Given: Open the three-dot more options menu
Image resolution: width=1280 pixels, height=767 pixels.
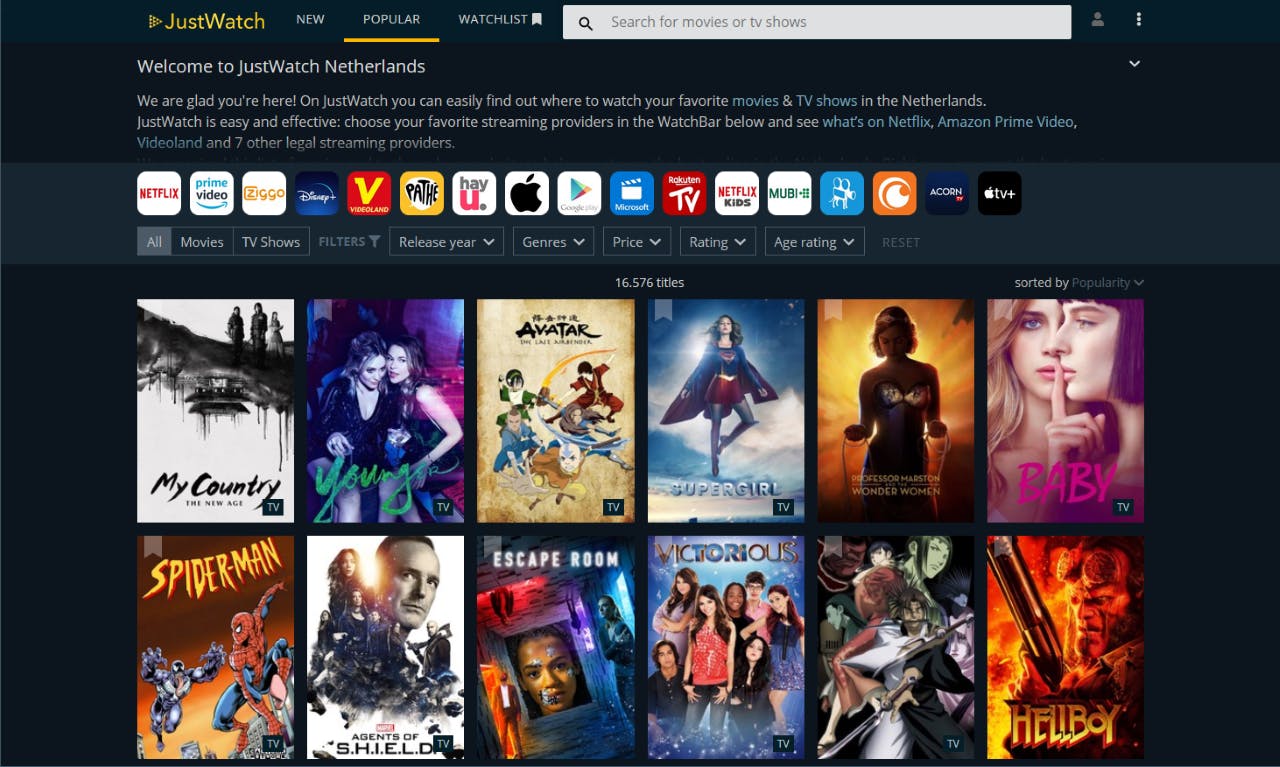Looking at the screenshot, I should [x=1139, y=20].
